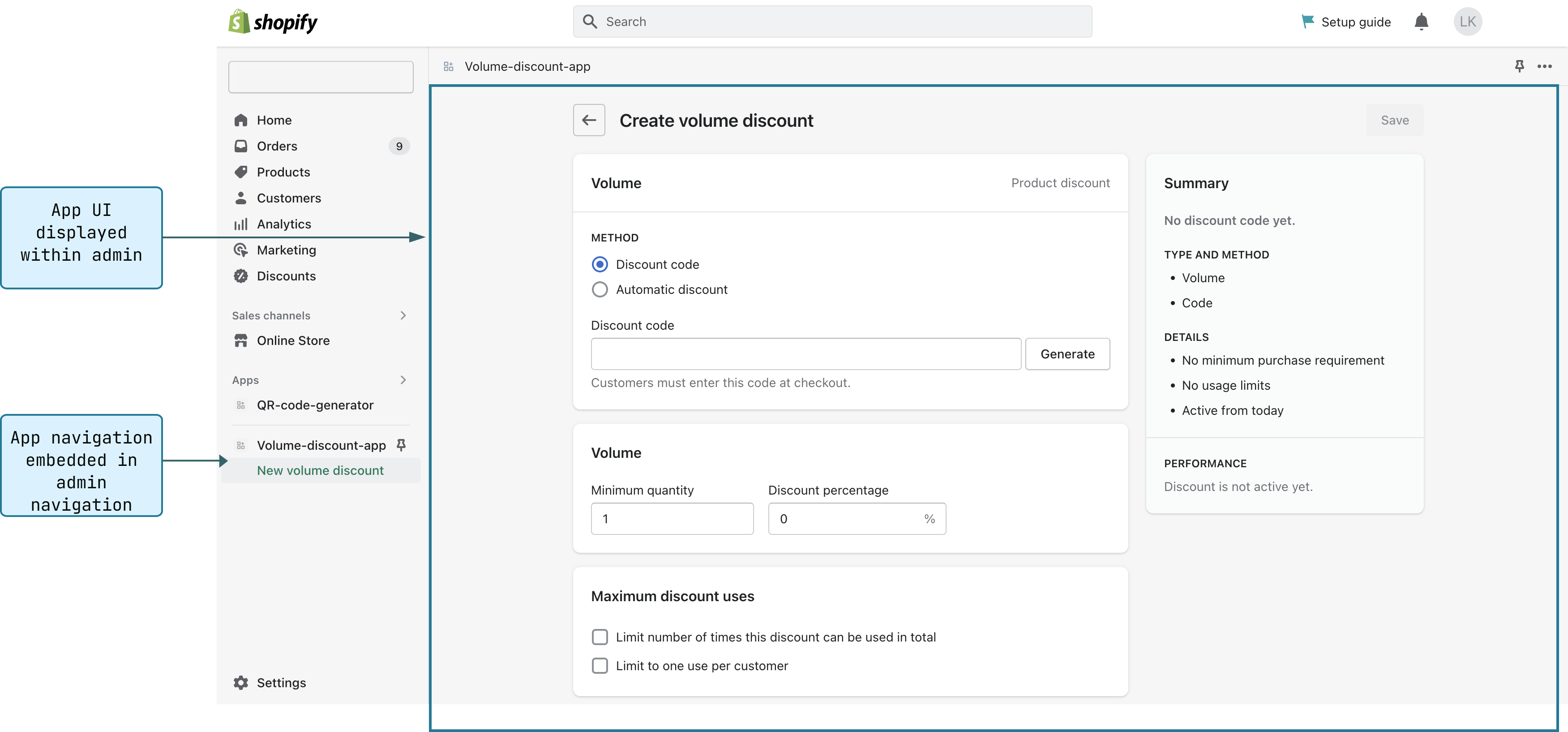
Task: Click the Volume-discount-app title text
Action: (x=527, y=66)
